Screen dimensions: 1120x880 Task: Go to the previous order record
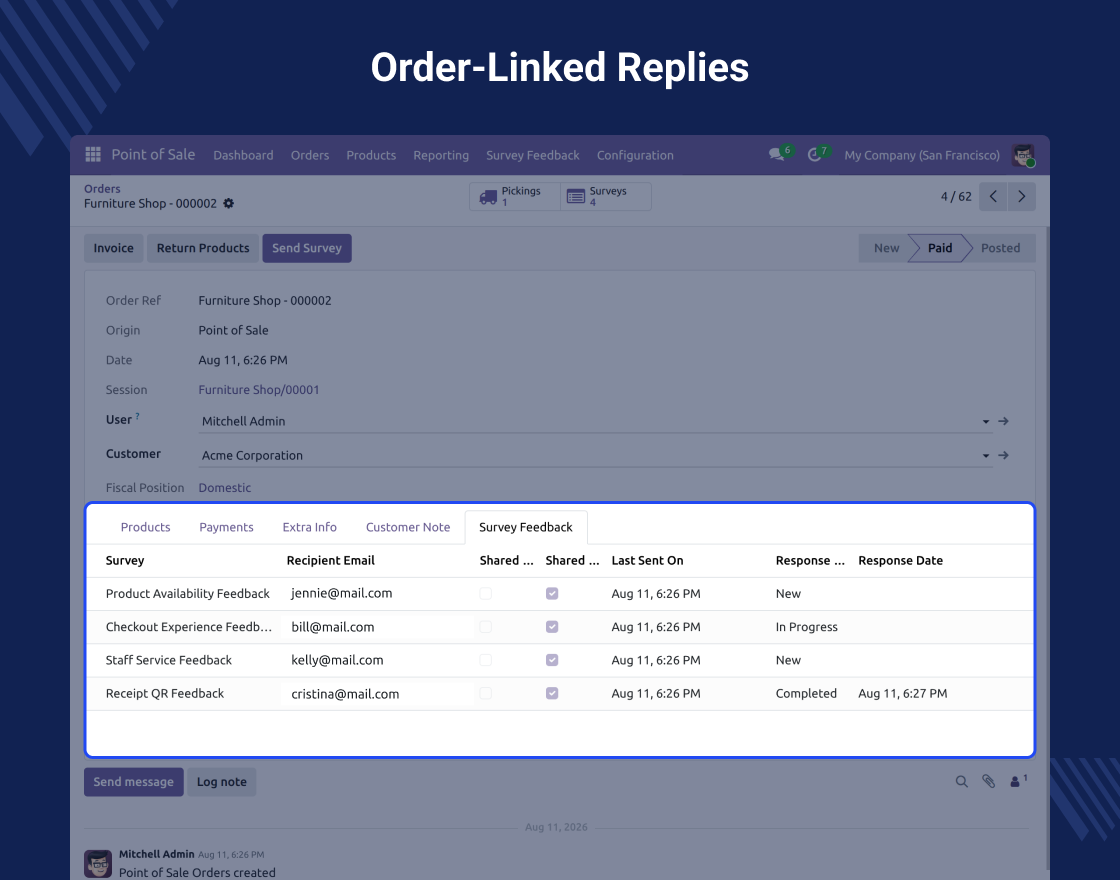993,196
